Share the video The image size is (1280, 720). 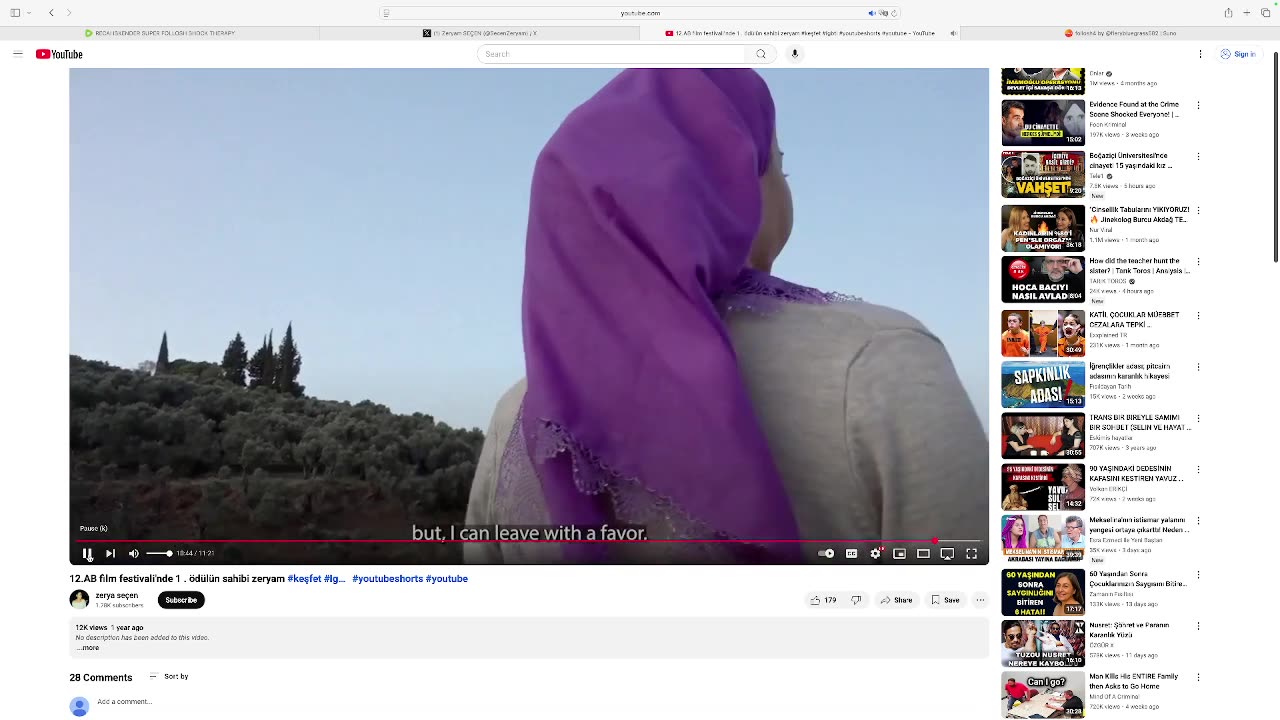click(x=896, y=600)
